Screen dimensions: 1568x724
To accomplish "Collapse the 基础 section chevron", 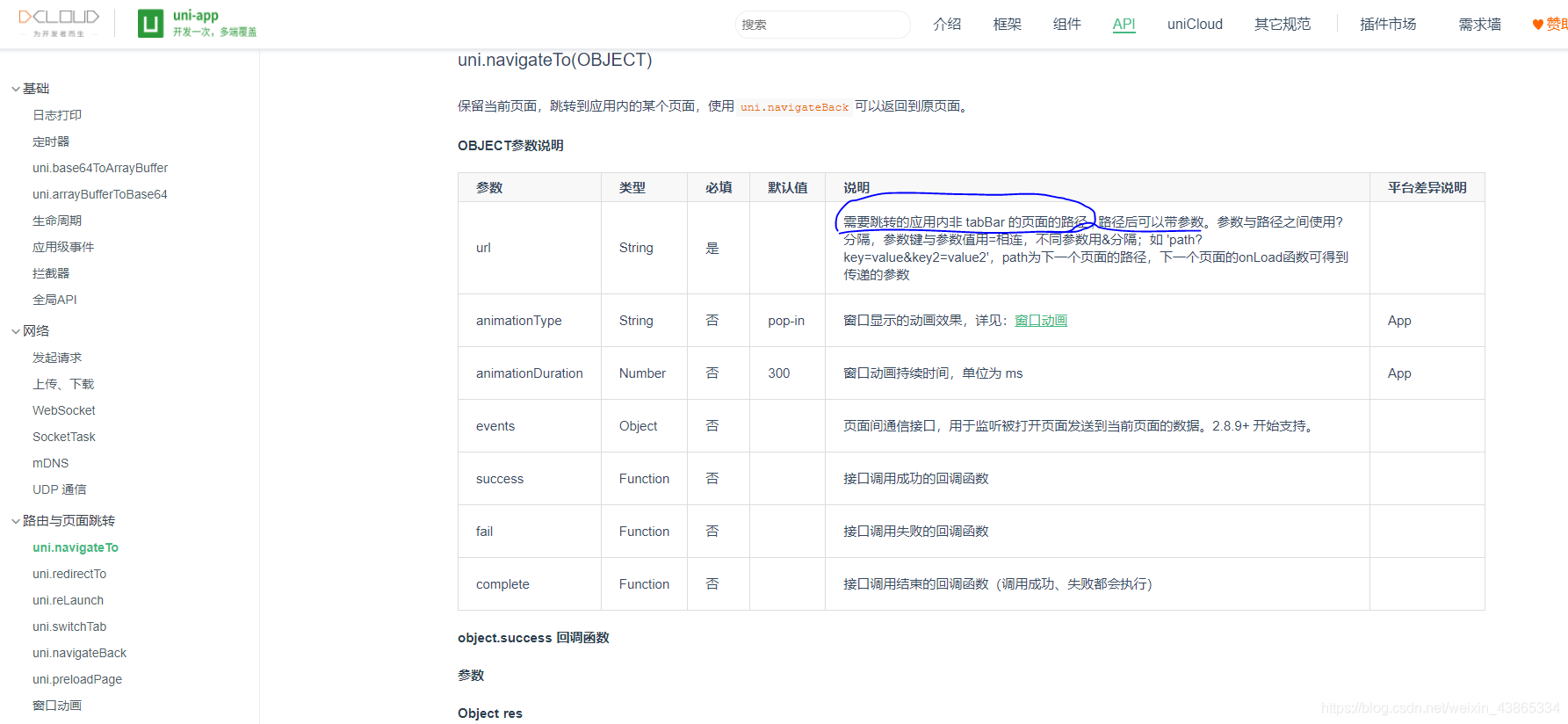I will (16, 89).
